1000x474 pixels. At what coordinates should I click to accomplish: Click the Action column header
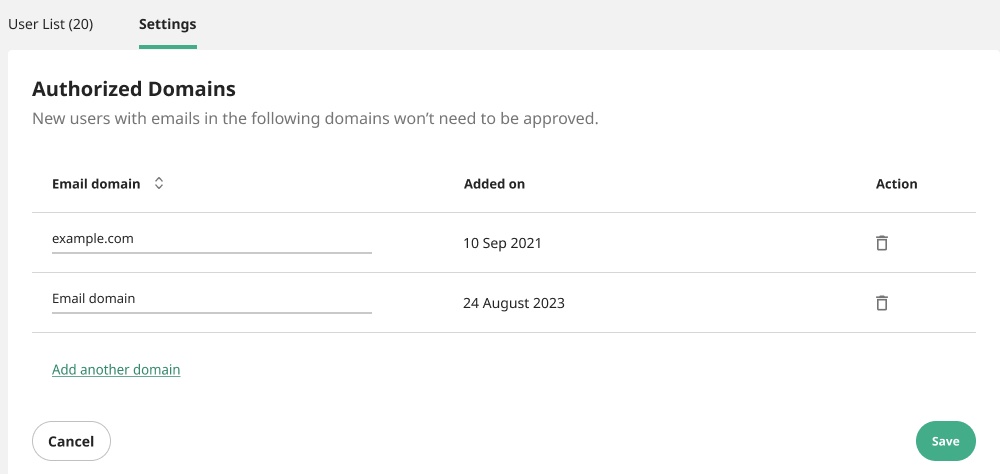point(897,184)
